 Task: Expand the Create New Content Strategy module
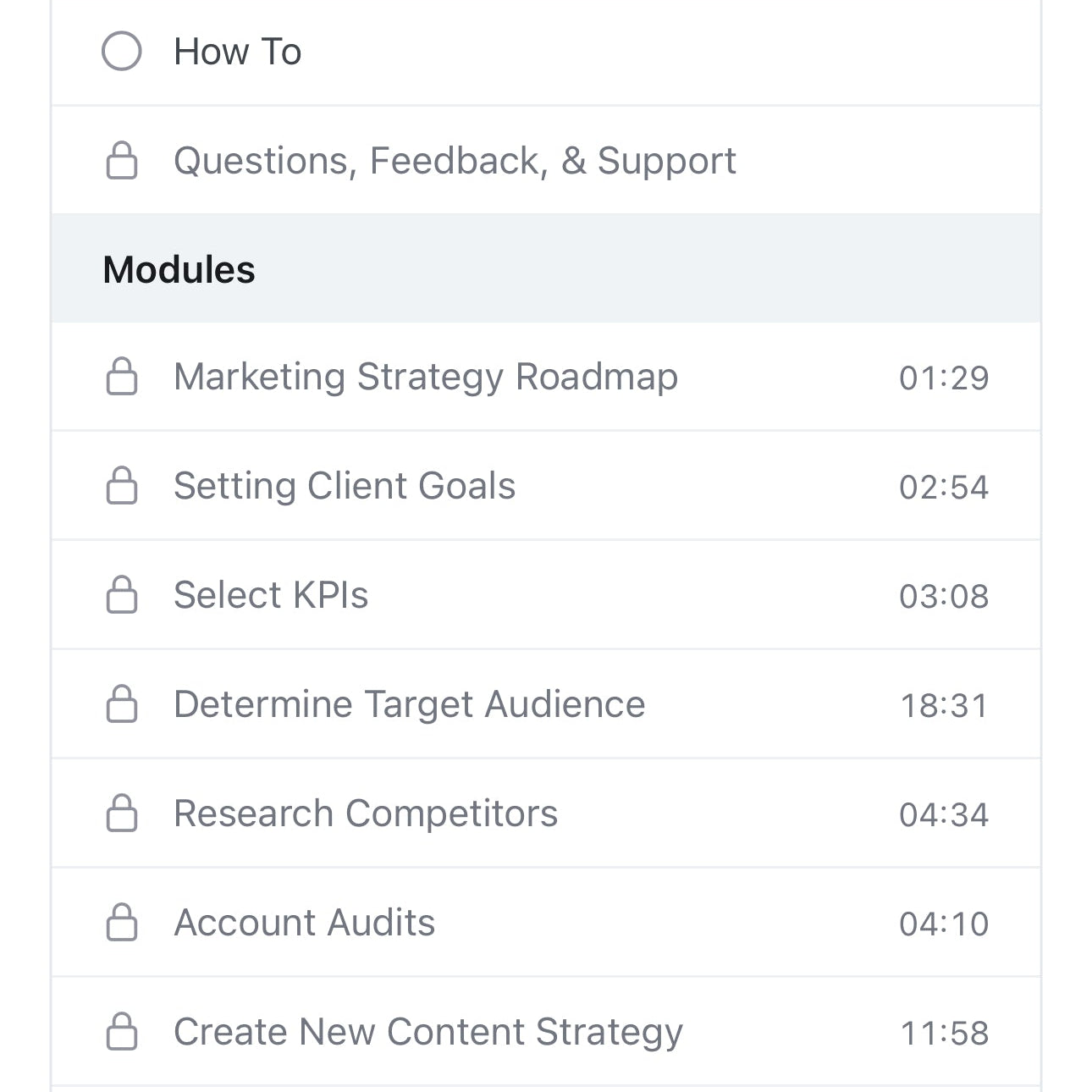pos(427,1032)
